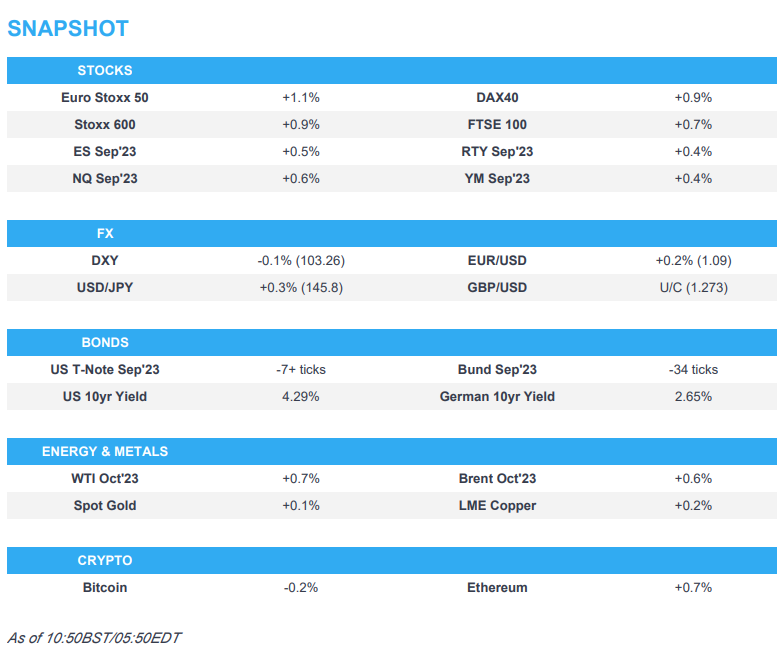
Task: Click the DXY value -0.1% (103.26)
Action: tap(301, 260)
